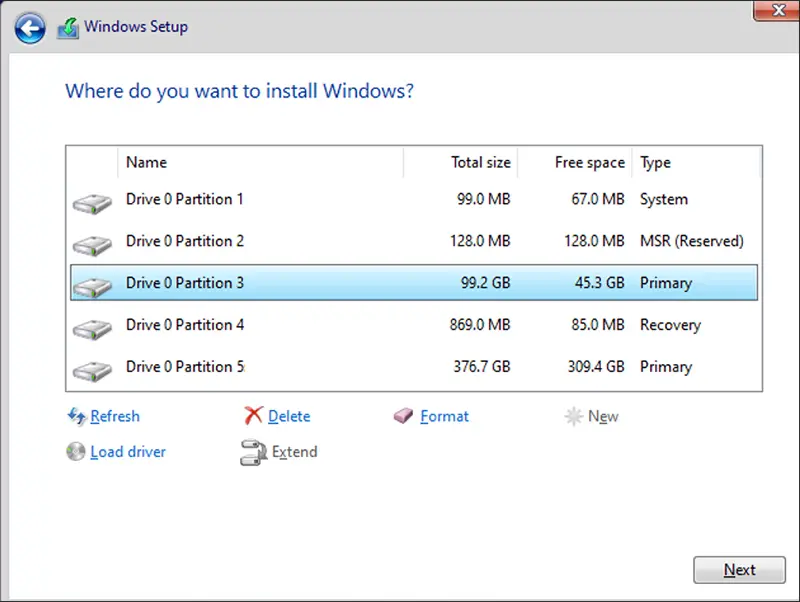Click the 99.2 GB total size value
This screenshot has width=800, height=602.
pos(486,283)
